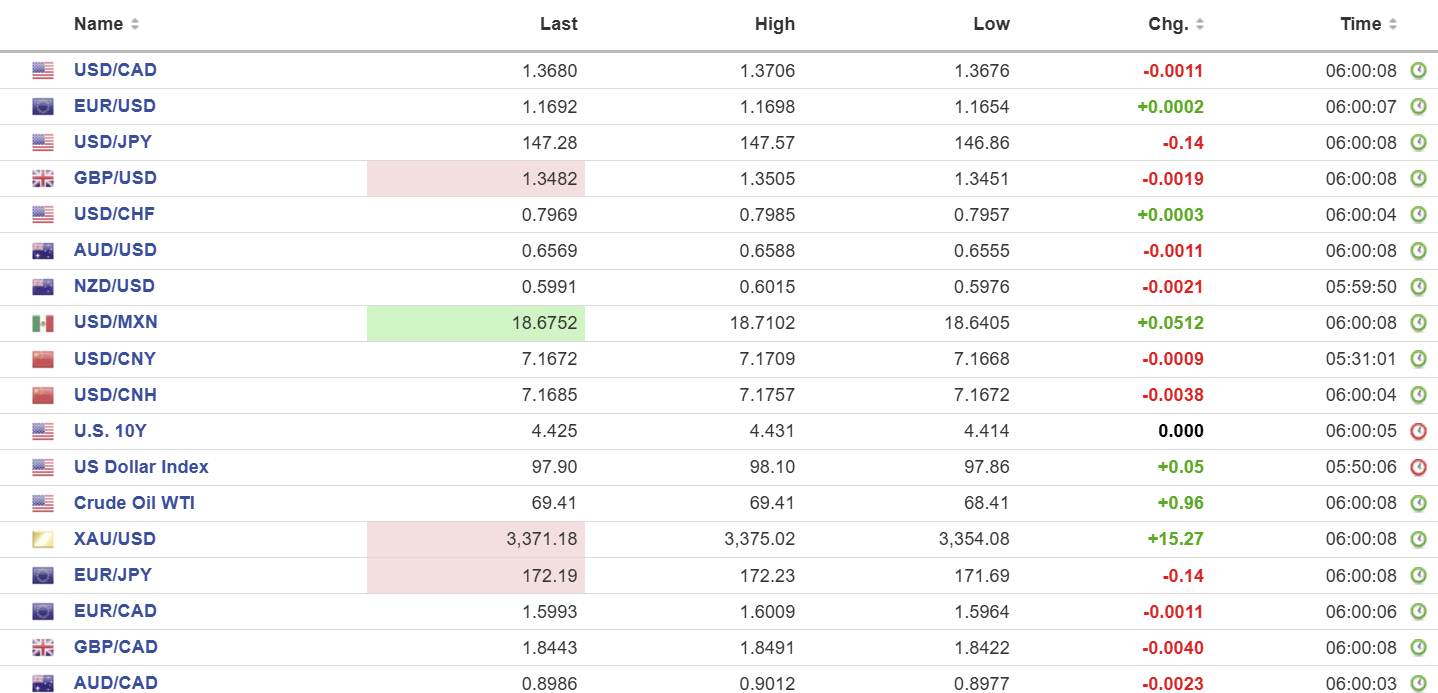Open the US Dollar Index link
Viewport: 1438px width, 693px height.
click(x=141, y=467)
